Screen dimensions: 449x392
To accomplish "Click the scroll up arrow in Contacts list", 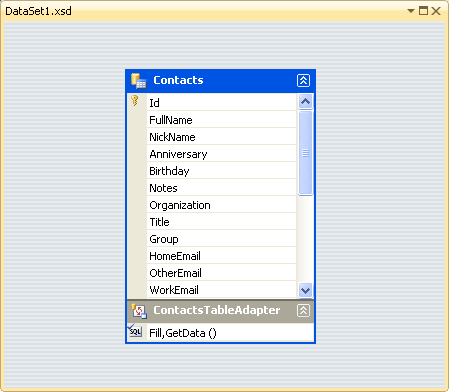I will click(305, 101).
